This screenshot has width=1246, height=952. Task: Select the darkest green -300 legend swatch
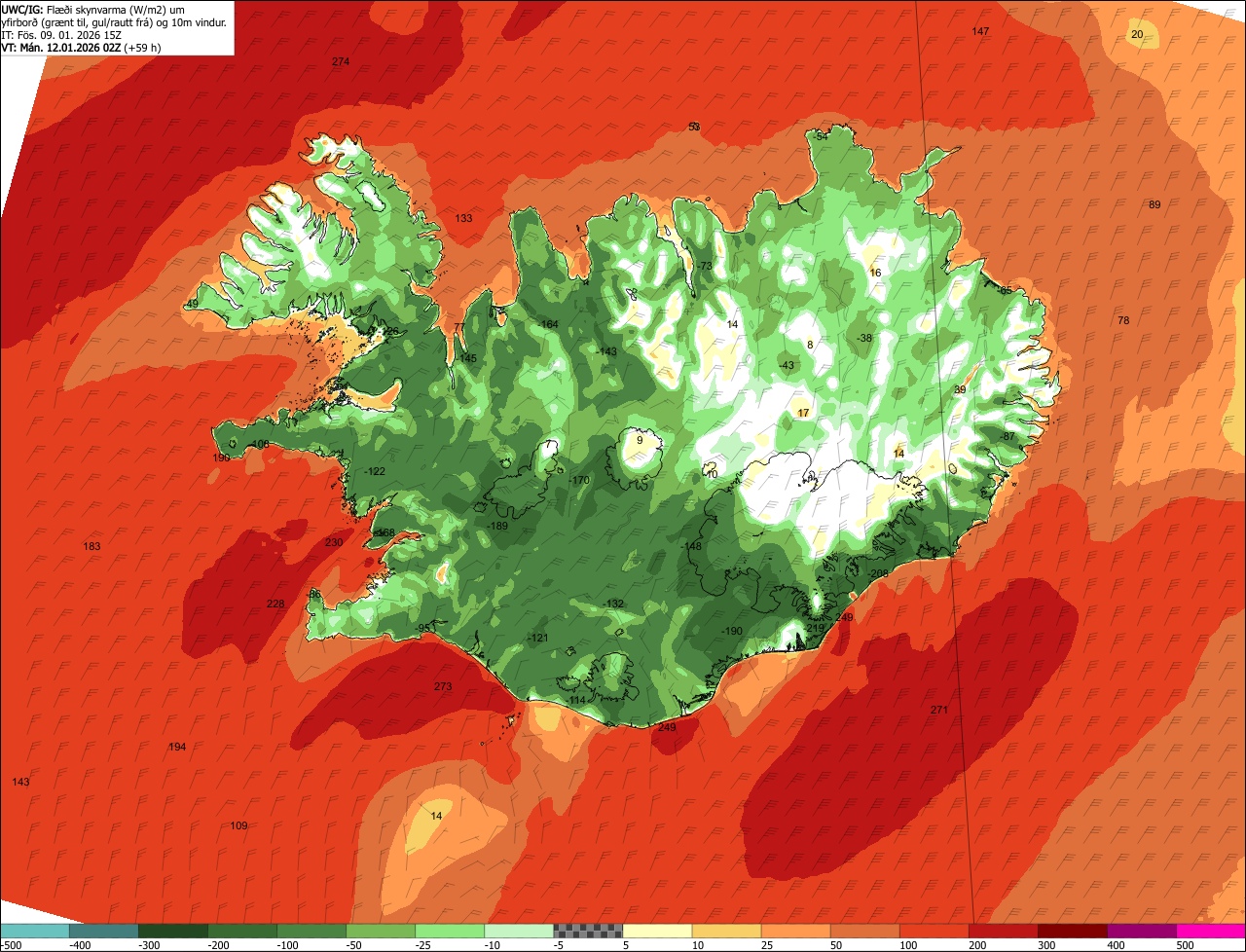[x=173, y=931]
